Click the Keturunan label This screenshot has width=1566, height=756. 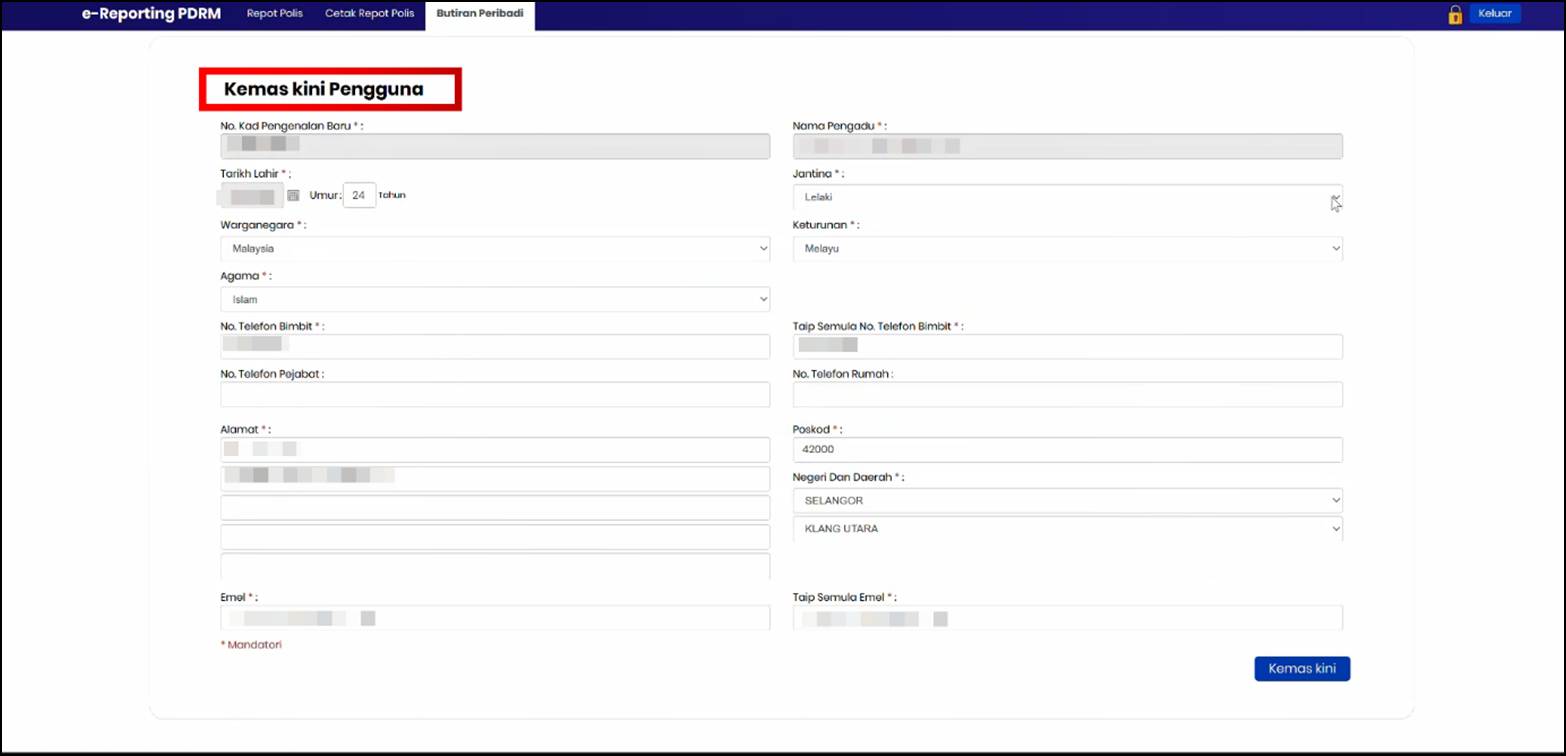825,225
